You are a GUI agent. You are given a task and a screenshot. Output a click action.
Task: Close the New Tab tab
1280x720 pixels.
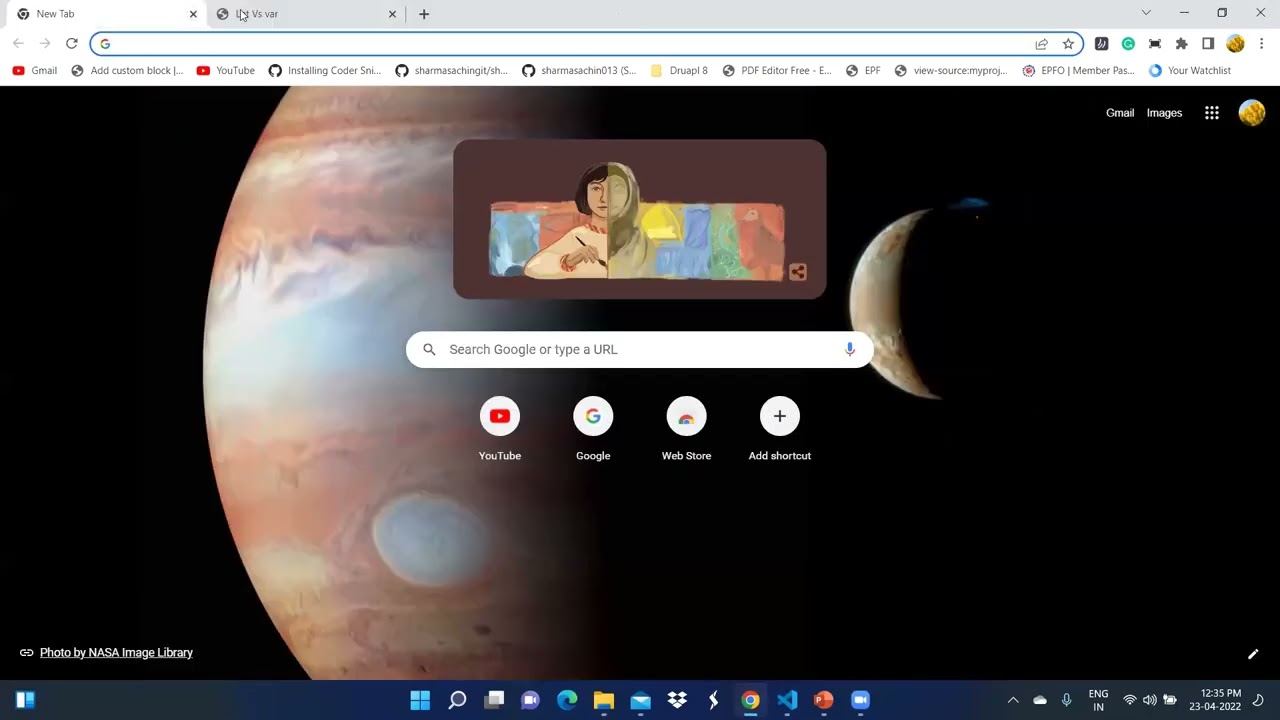click(193, 14)
